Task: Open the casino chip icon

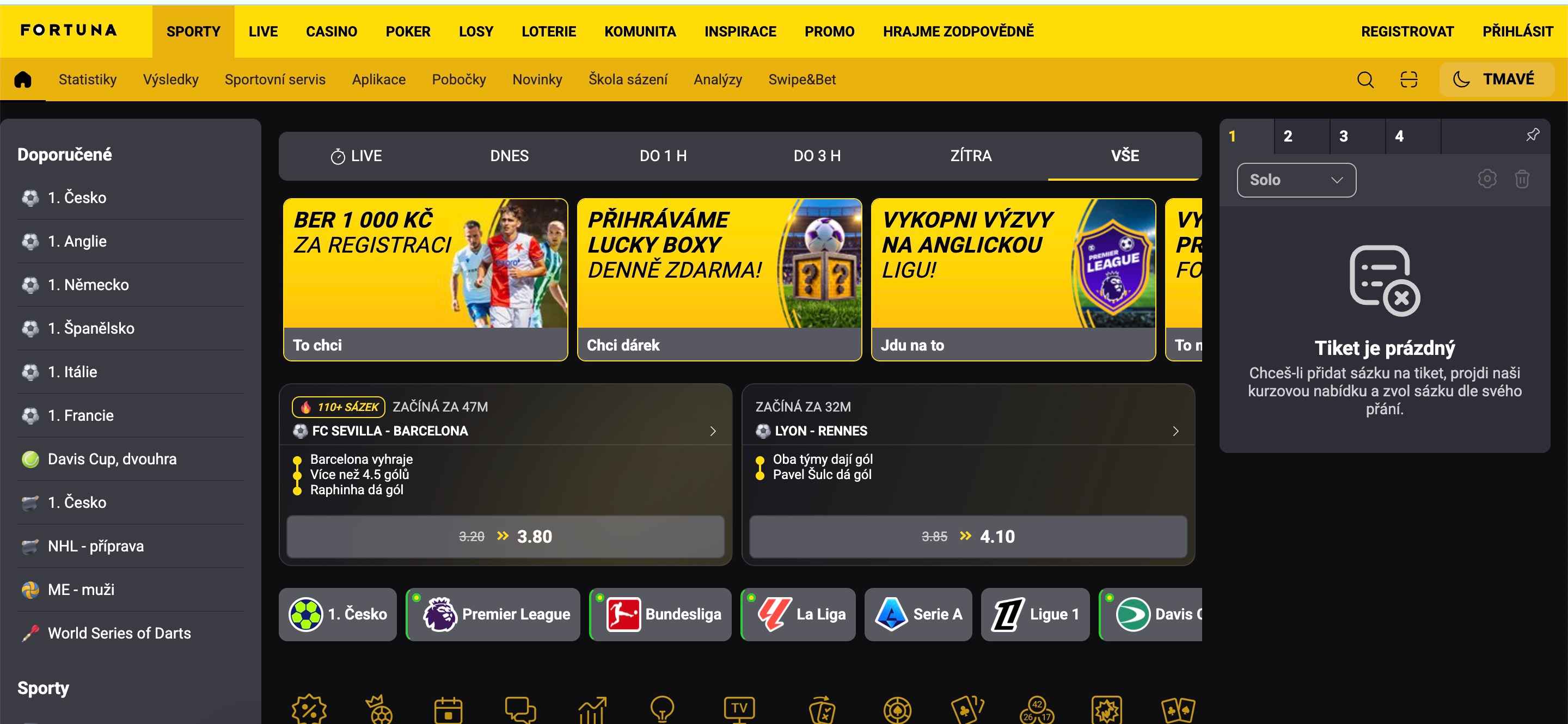Action: click(x=897, y=709)
